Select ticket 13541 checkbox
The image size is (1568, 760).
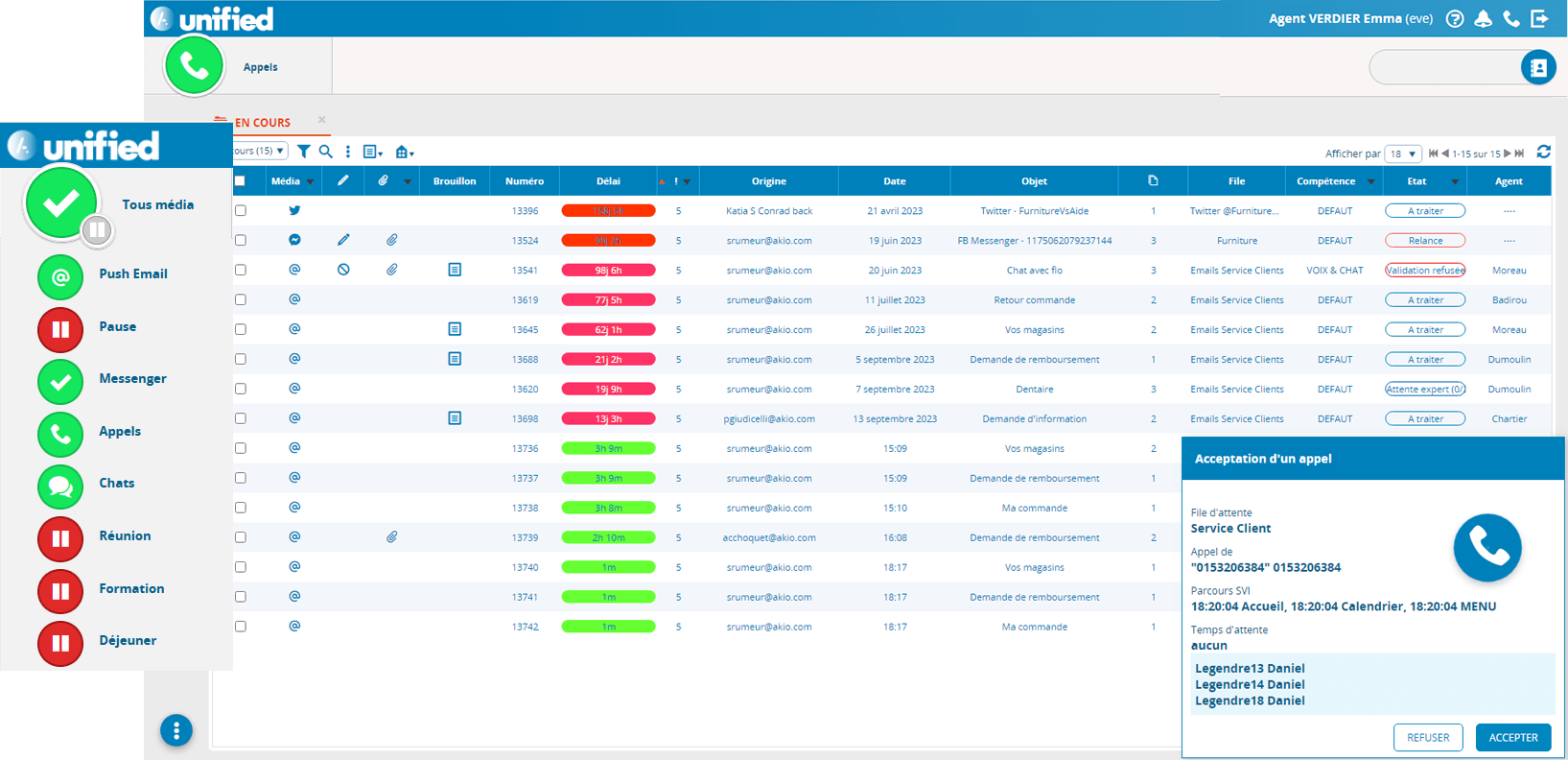[x=241, y=270]
